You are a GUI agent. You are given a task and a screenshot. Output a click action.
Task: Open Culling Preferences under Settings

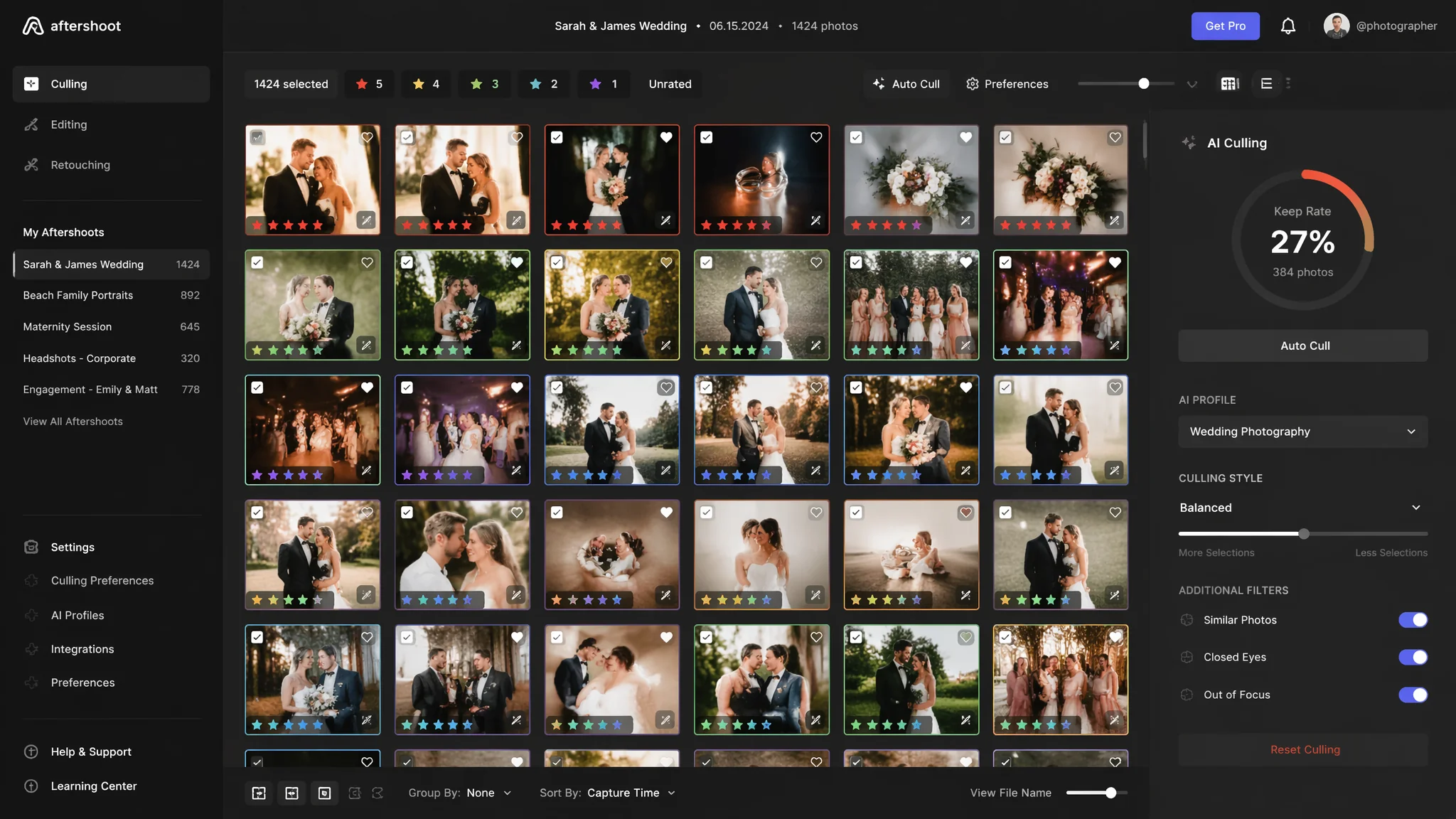(x=102, y=580)
